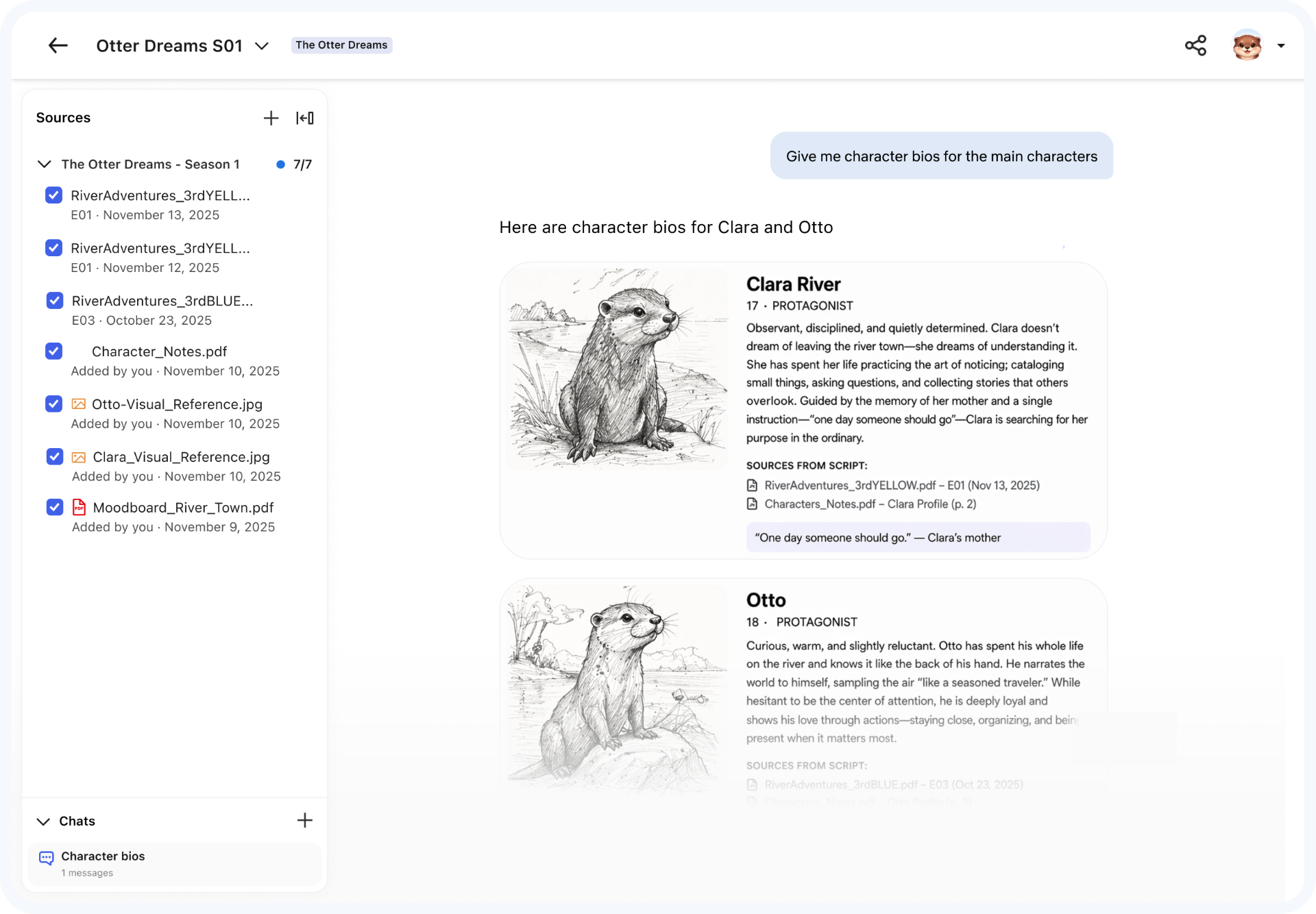Uncheck the Moodboard_River_Town.pdf source
1316x914 pixels.
(x=55, y=507)
